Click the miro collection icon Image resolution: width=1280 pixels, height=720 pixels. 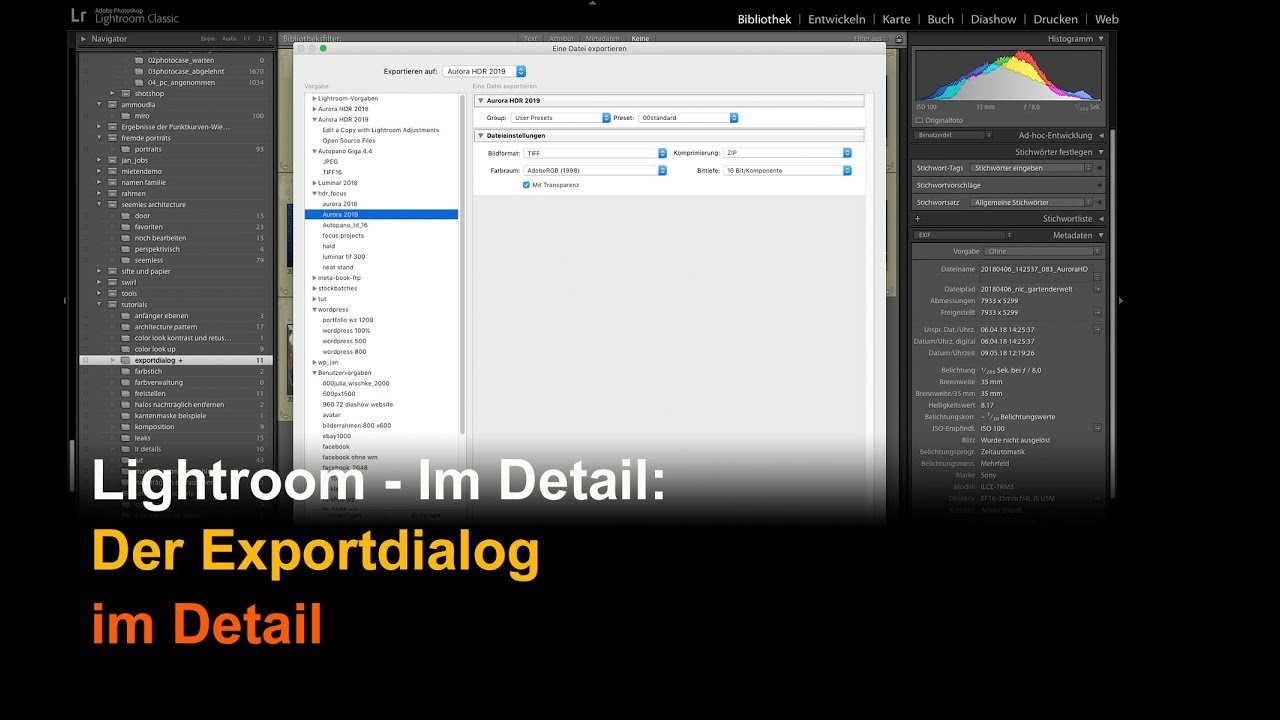[x=126, y=115]
